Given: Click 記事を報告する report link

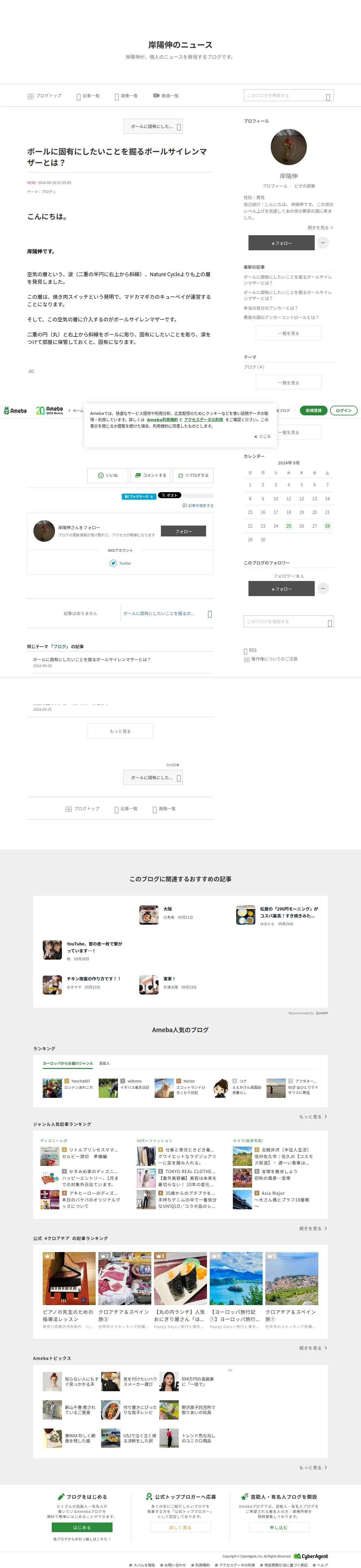Looking at the screenshot, I should pyautogui.click(x=198, y=505).
